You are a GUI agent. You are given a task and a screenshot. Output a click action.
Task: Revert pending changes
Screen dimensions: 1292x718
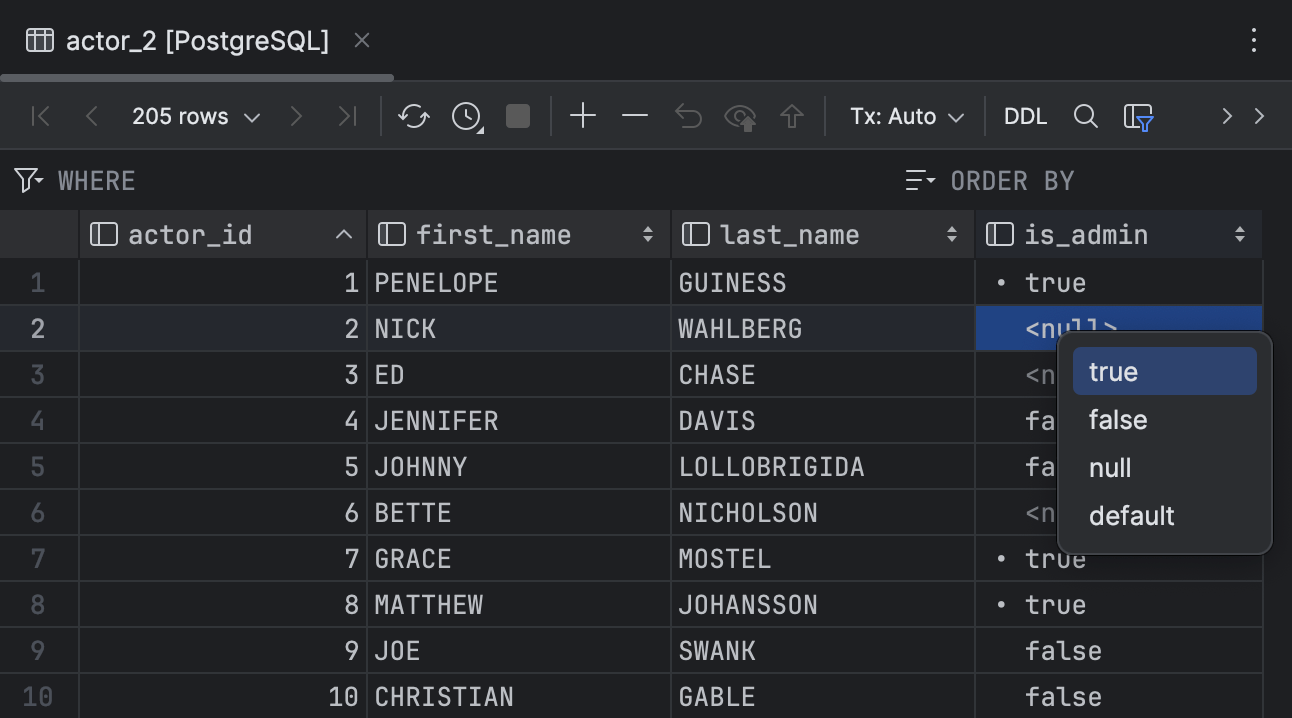click(x=688, y=116)
